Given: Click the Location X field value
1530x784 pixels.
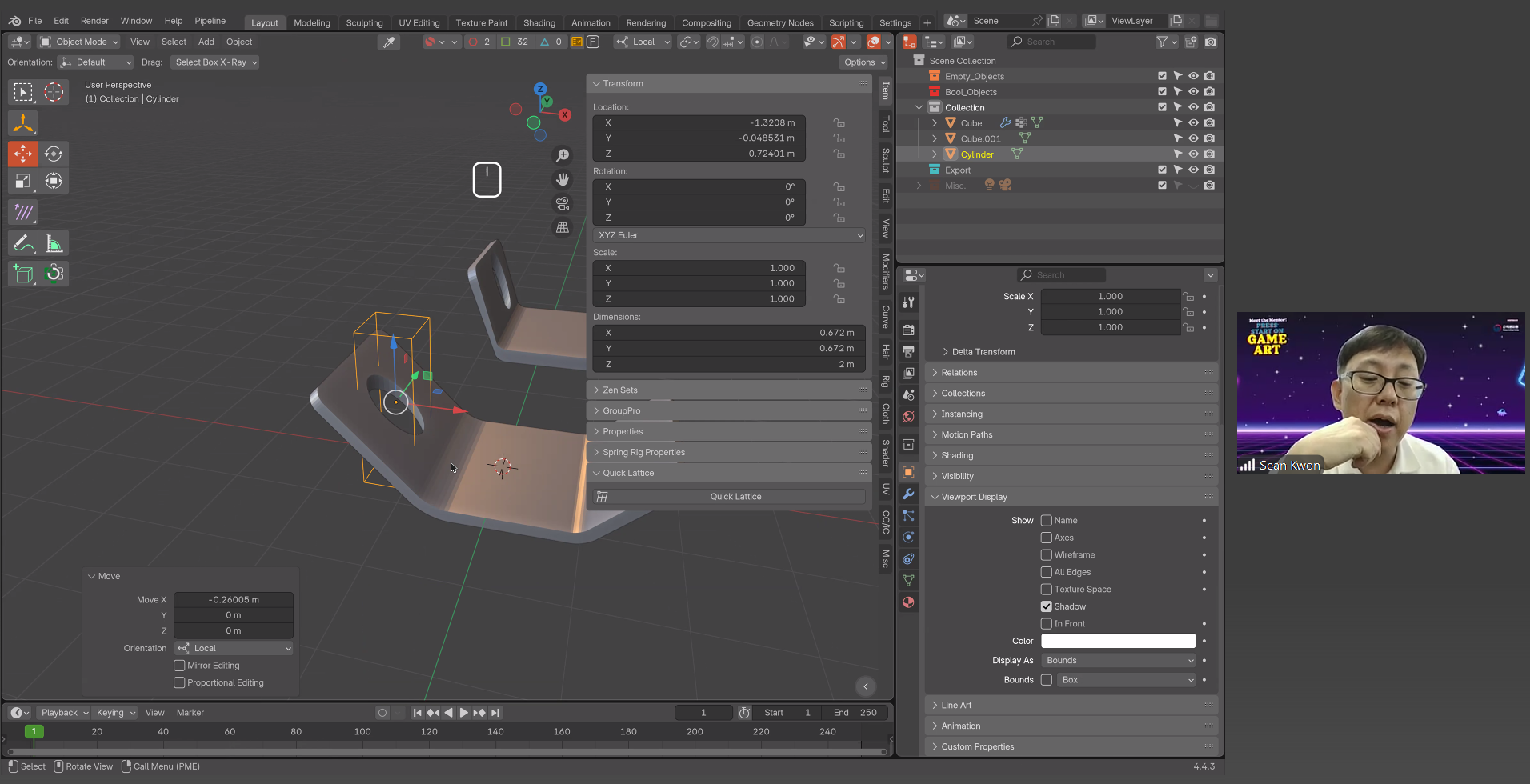Looking at the screenshot, I should (699, 122).
